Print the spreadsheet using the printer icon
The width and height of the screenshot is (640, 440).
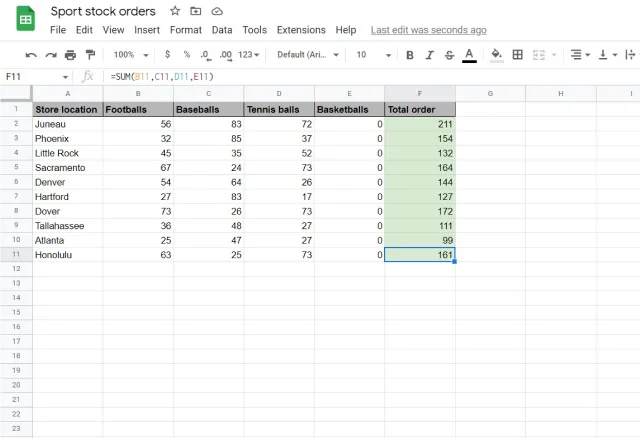[71, 54]
